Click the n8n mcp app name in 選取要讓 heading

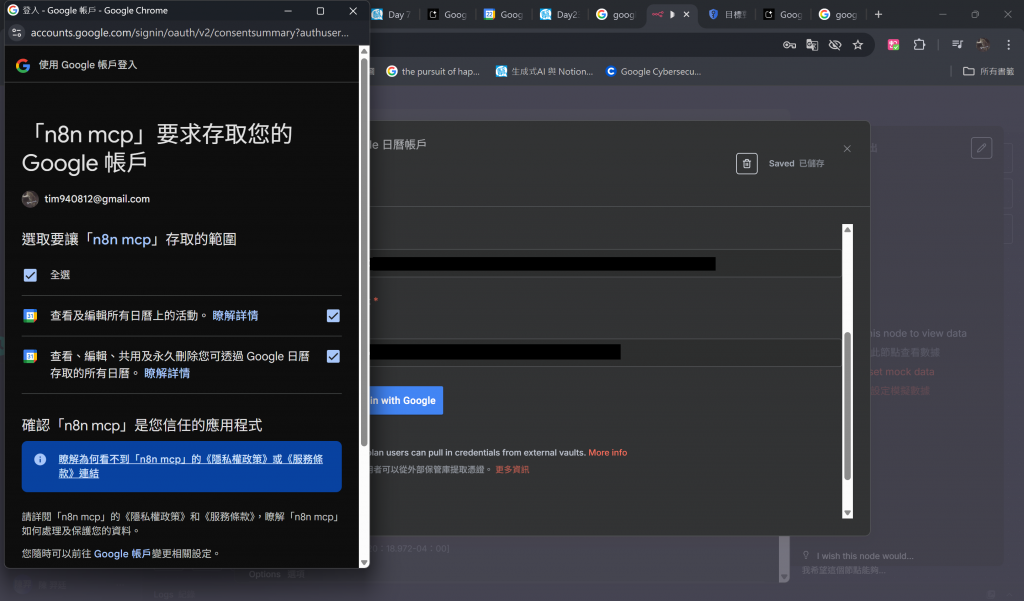[x=121, y=240]
